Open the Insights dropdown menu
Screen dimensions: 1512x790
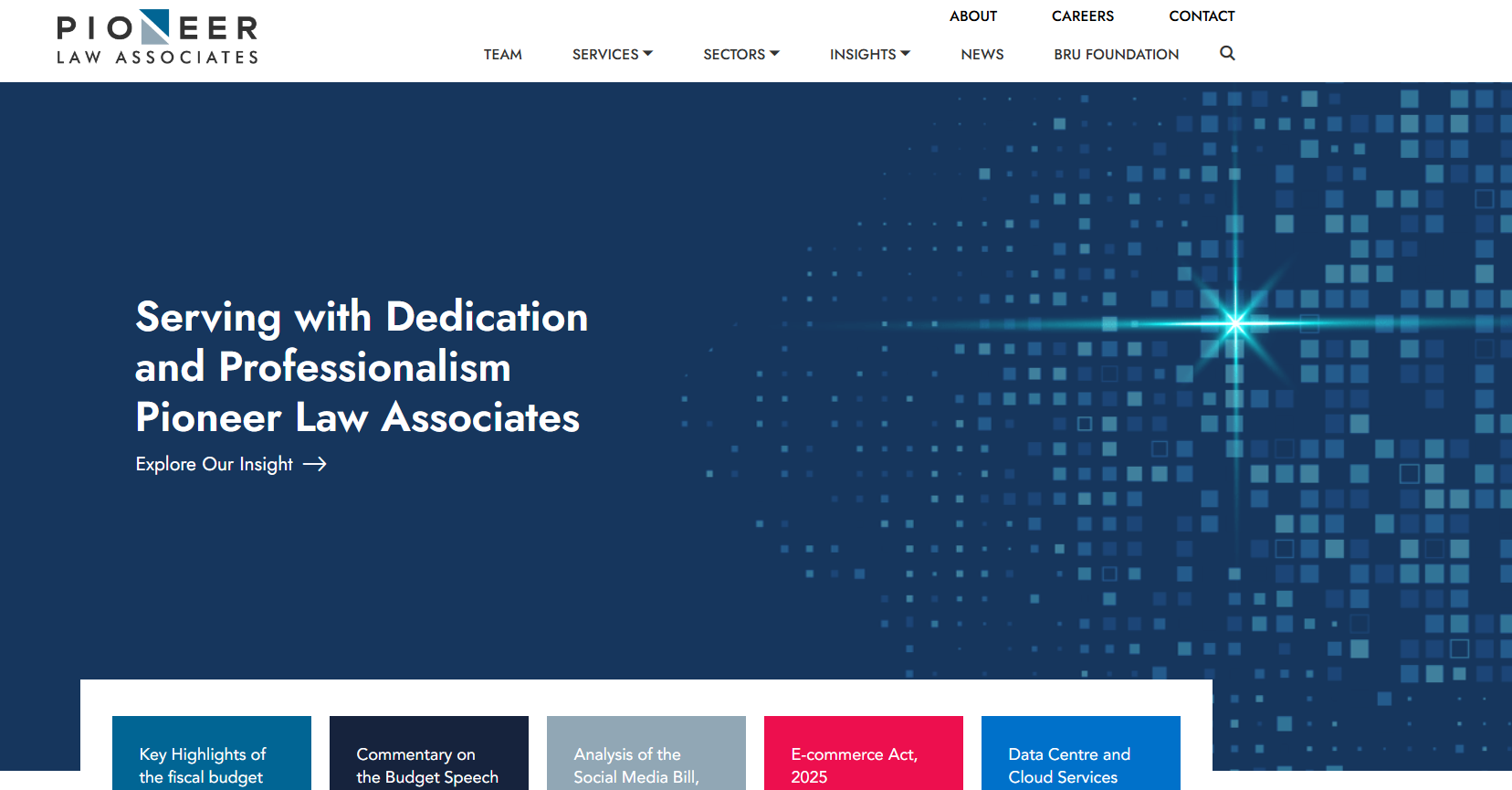click(x=870, y=54)
